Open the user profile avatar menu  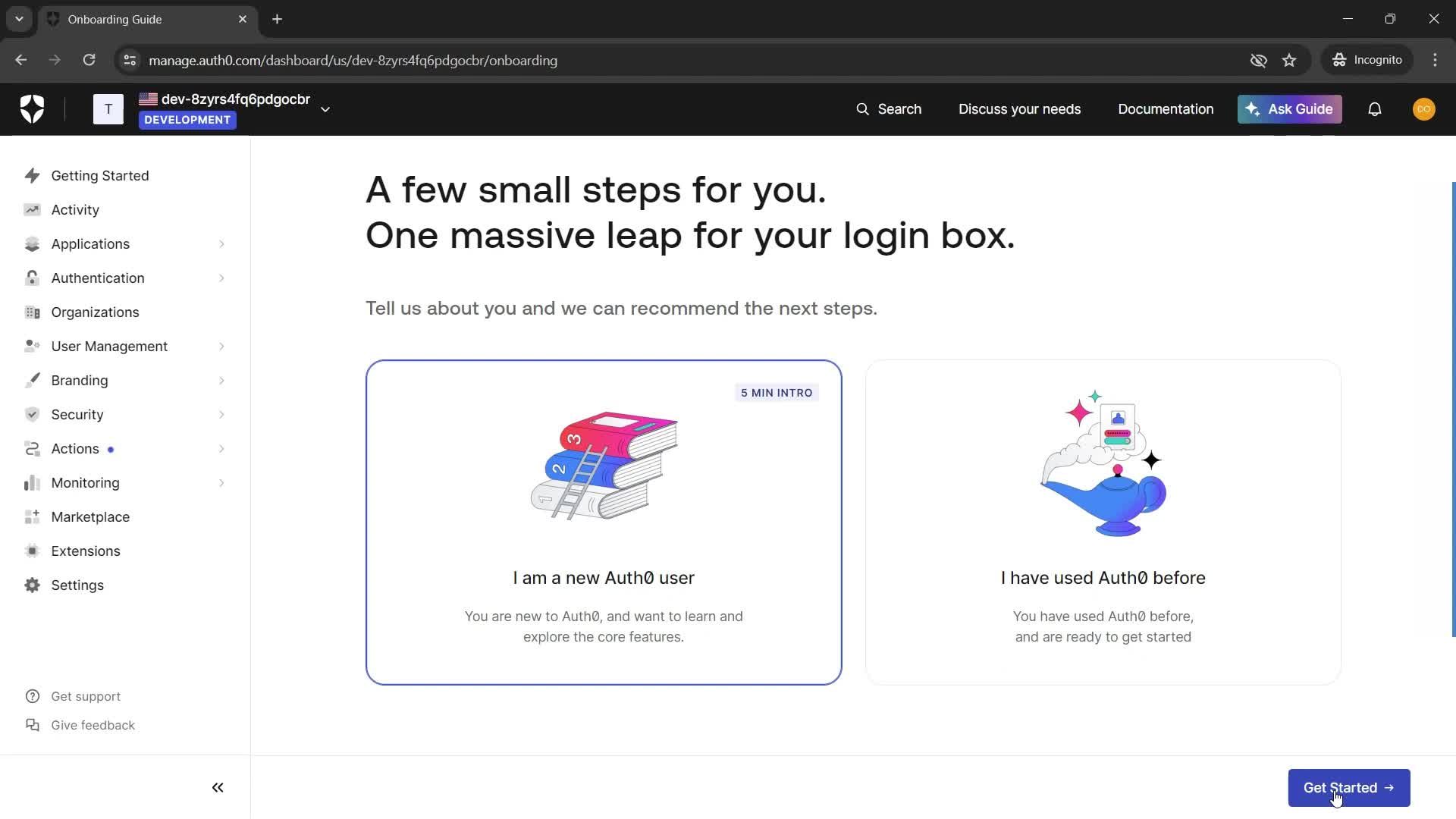tap(1424, 109)
